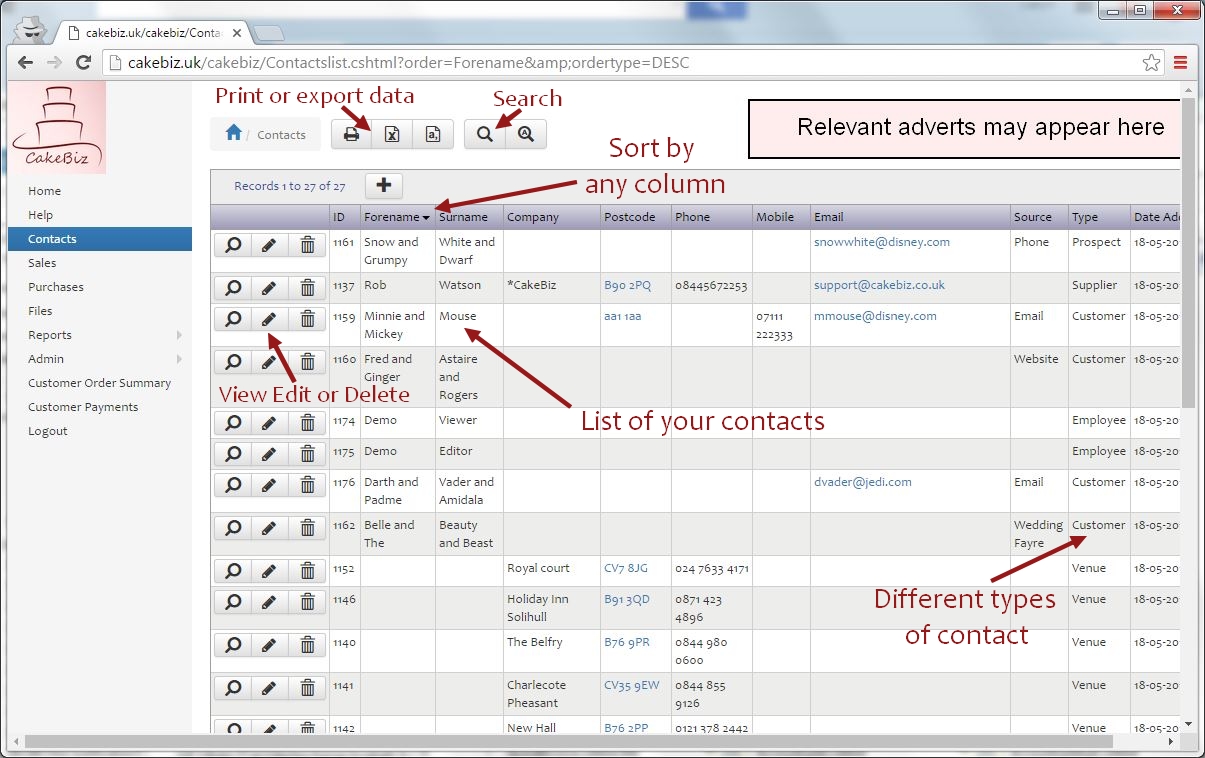Export data to Excel

click(392, 132)
